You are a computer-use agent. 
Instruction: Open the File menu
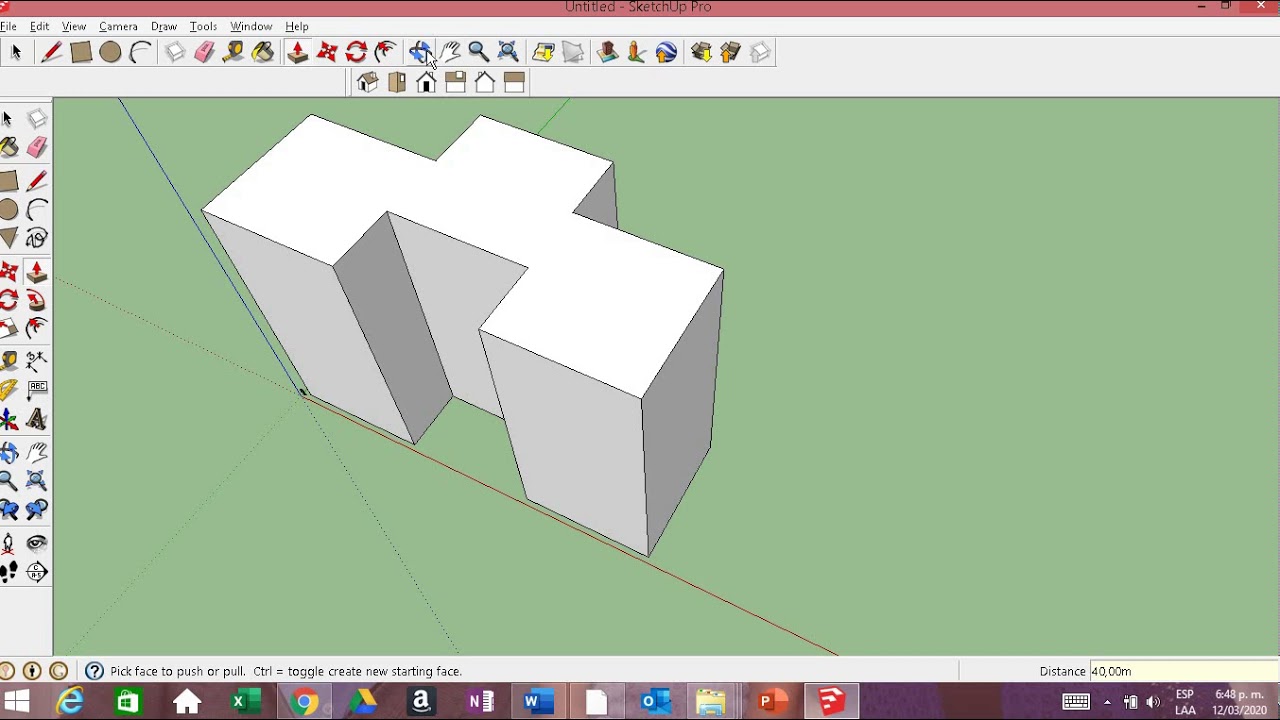[x=8, y=26]
